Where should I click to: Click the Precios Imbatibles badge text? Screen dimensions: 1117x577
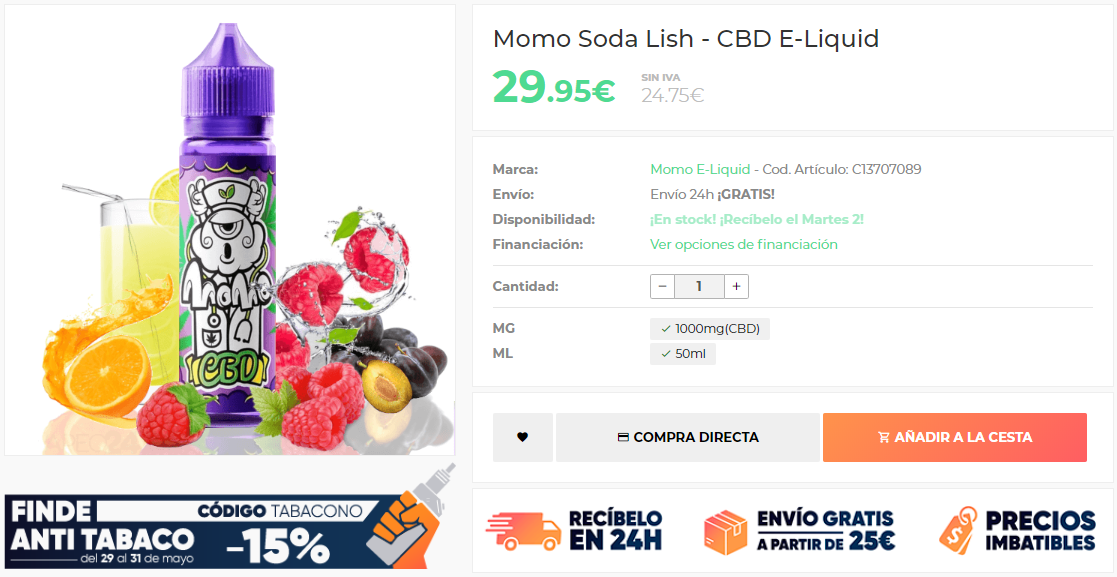point(1040,531)
